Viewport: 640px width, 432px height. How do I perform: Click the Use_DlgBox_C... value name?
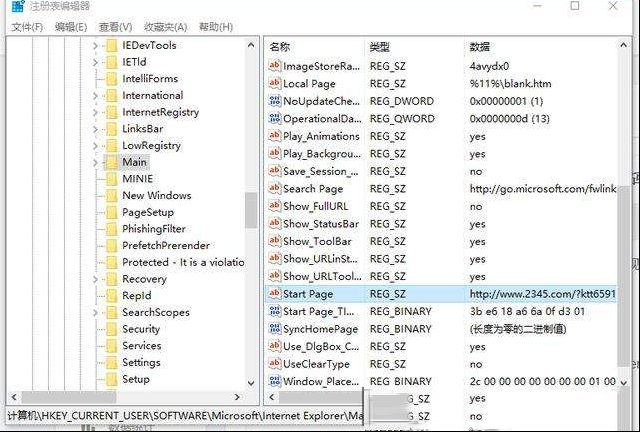pyautogui.click(x=321, y=347)
